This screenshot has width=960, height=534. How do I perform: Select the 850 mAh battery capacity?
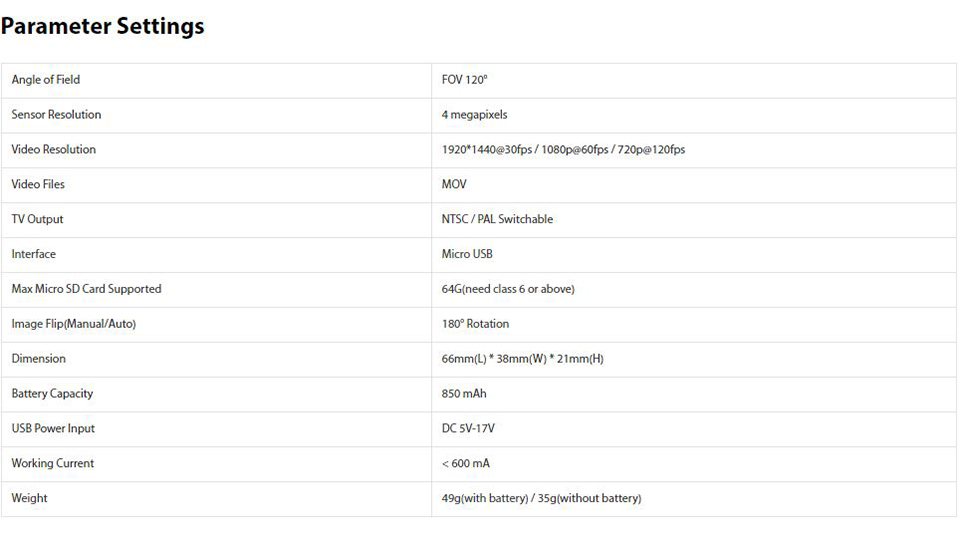(464, 394)
